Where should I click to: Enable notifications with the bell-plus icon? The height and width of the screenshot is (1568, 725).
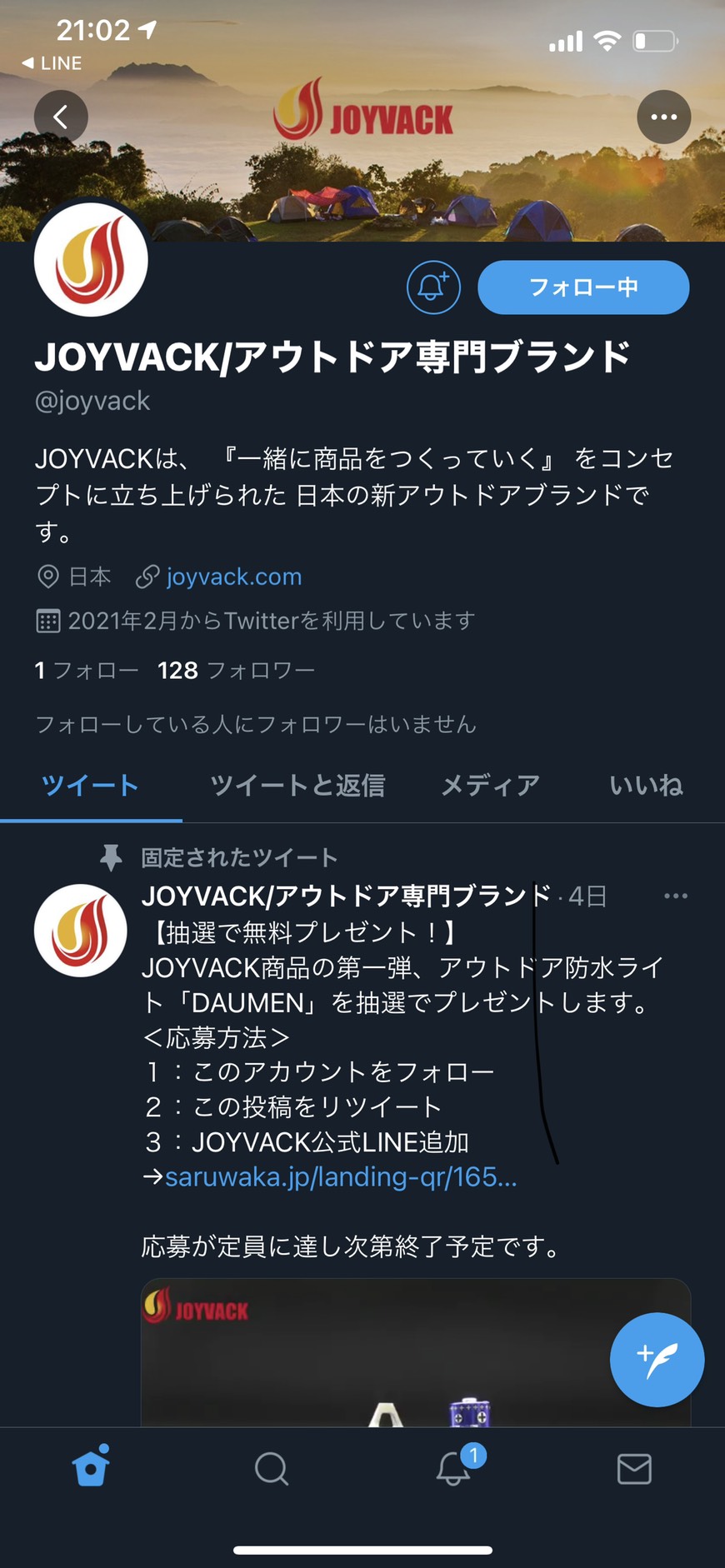pos(433,287)
